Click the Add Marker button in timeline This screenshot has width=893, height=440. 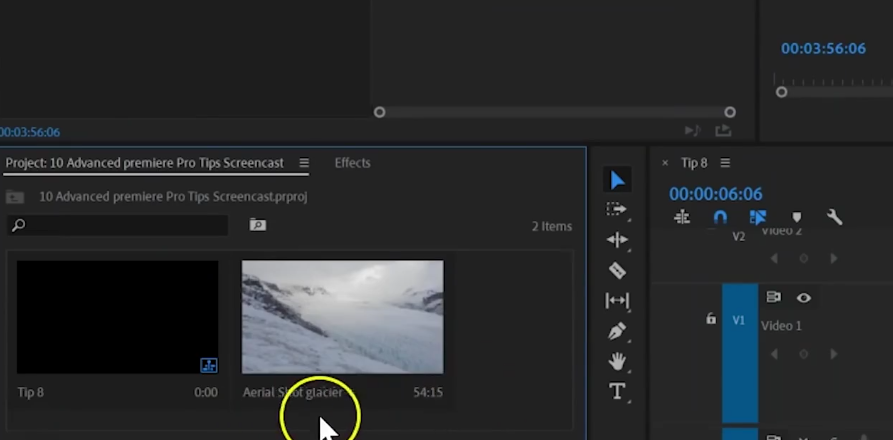[796, 217]
